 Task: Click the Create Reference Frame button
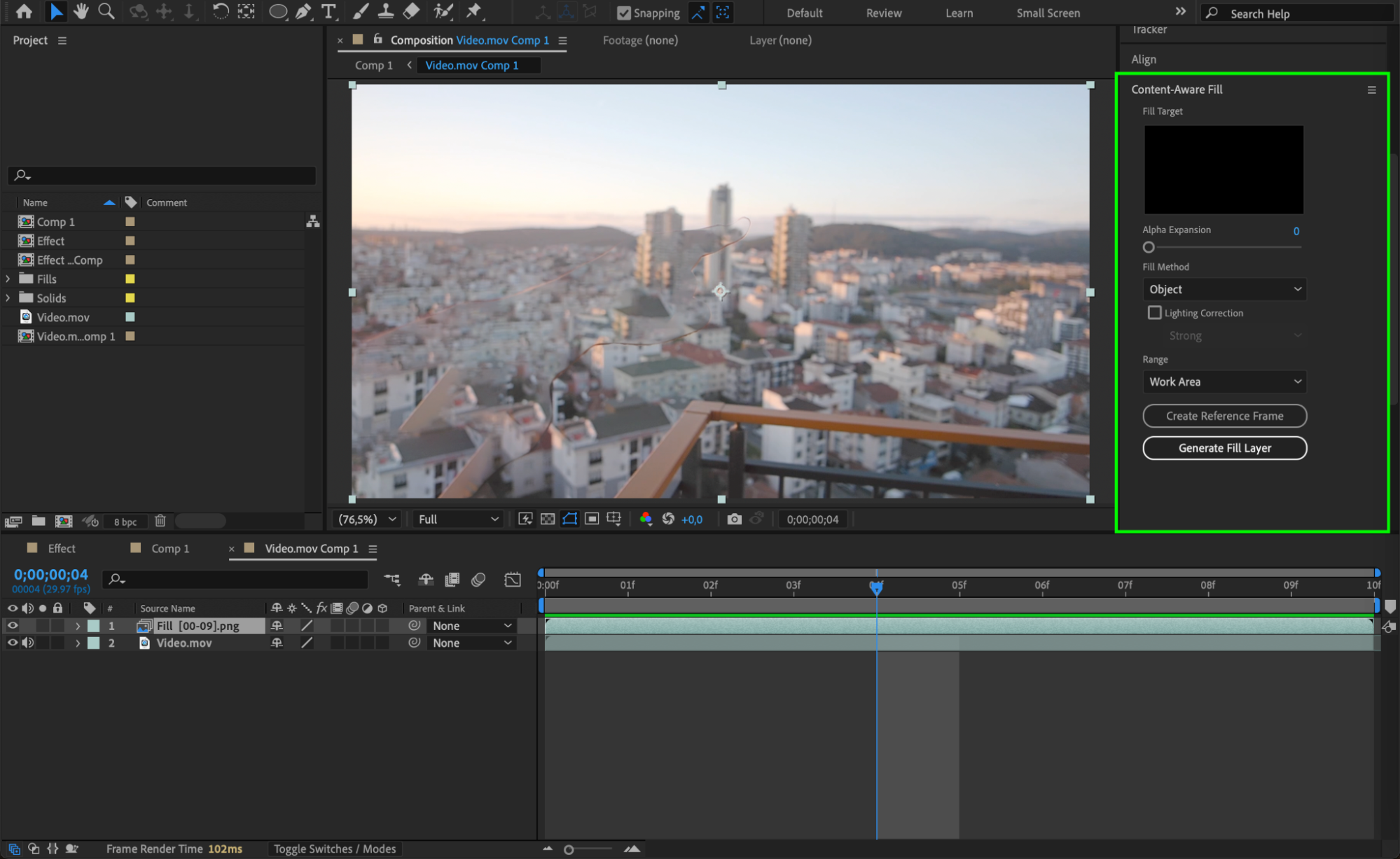[x=1224, y=416]
